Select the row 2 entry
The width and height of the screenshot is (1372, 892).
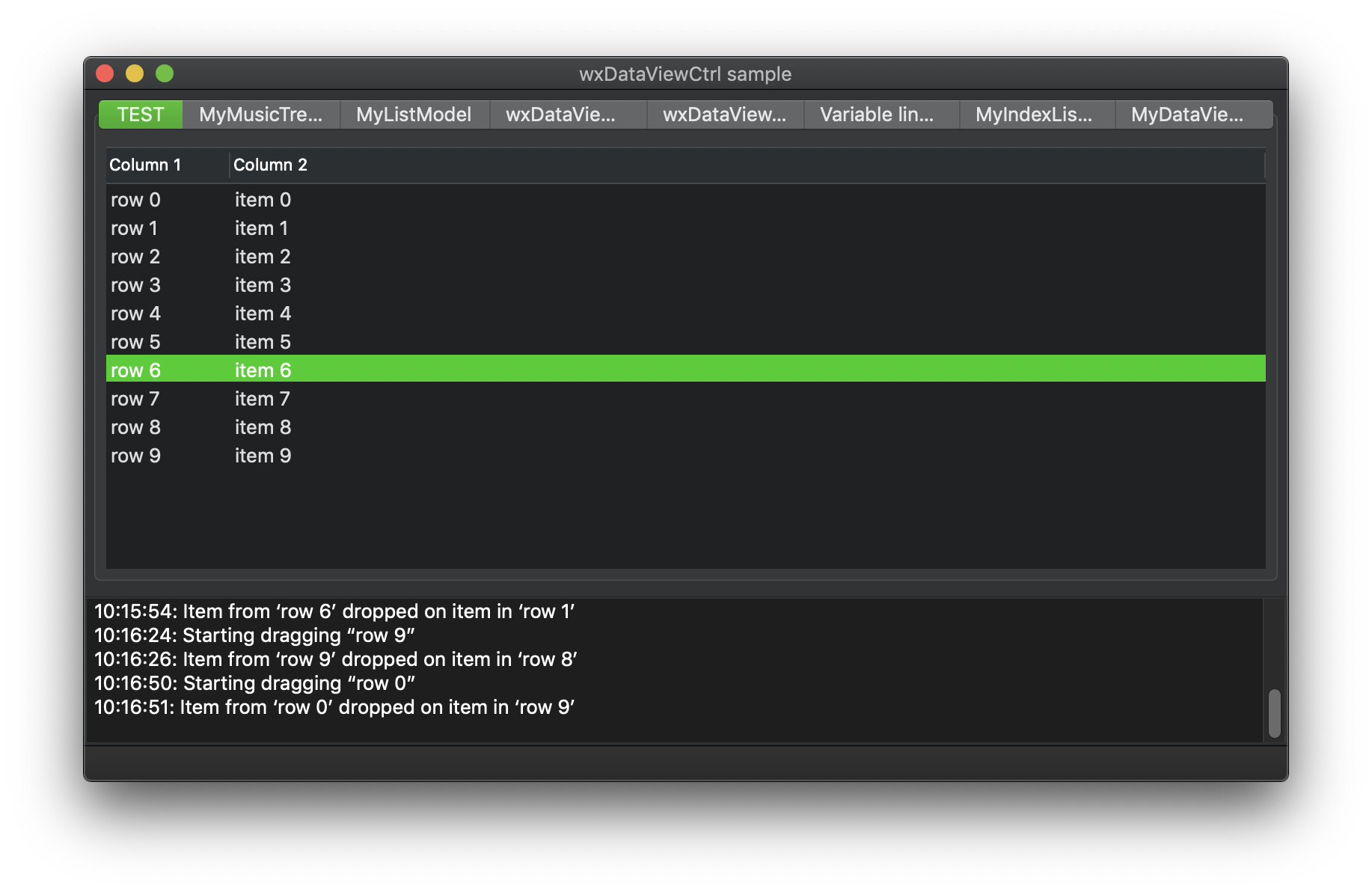click(136, 257)
